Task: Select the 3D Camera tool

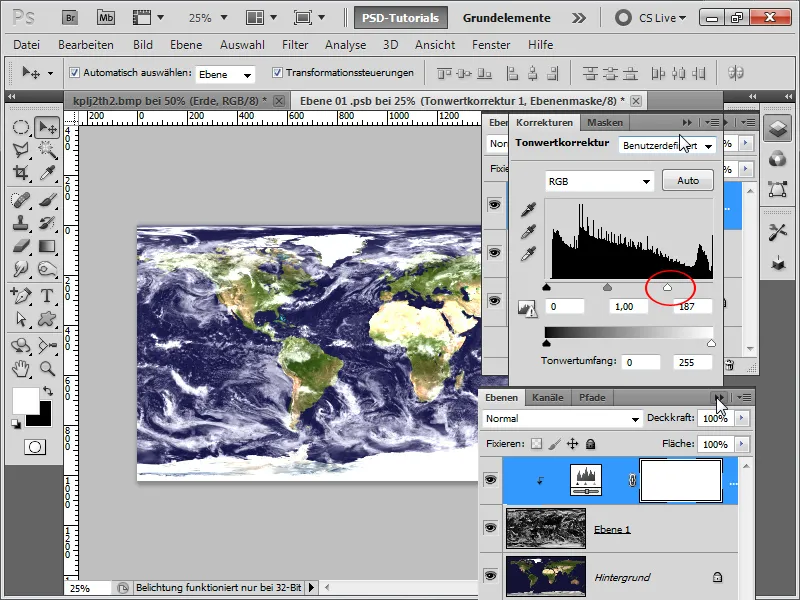Action: coord(47,345)
